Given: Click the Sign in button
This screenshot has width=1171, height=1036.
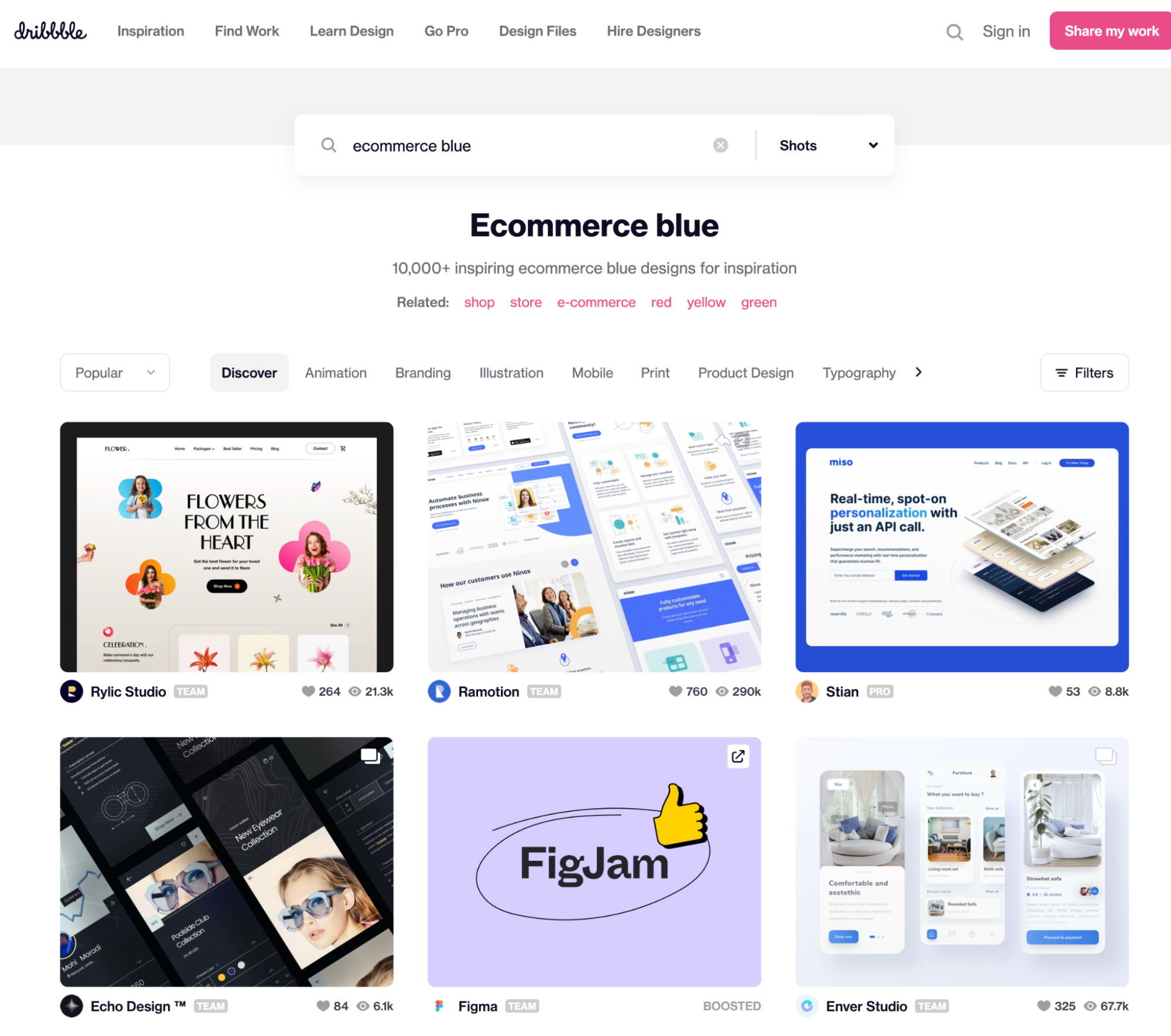Looking at the screenshot, I should coord(1005,31).
